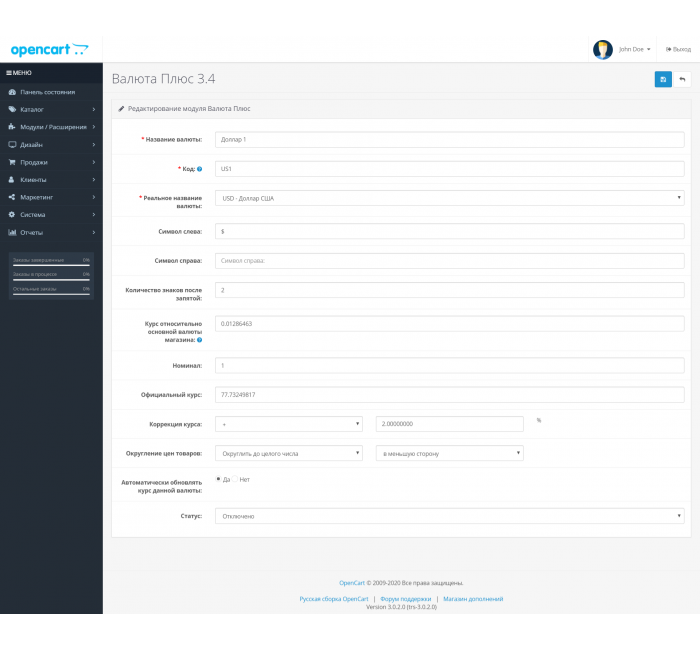Open Магазин дополнений link
This screenshot has height=650, width=700.
473,599
